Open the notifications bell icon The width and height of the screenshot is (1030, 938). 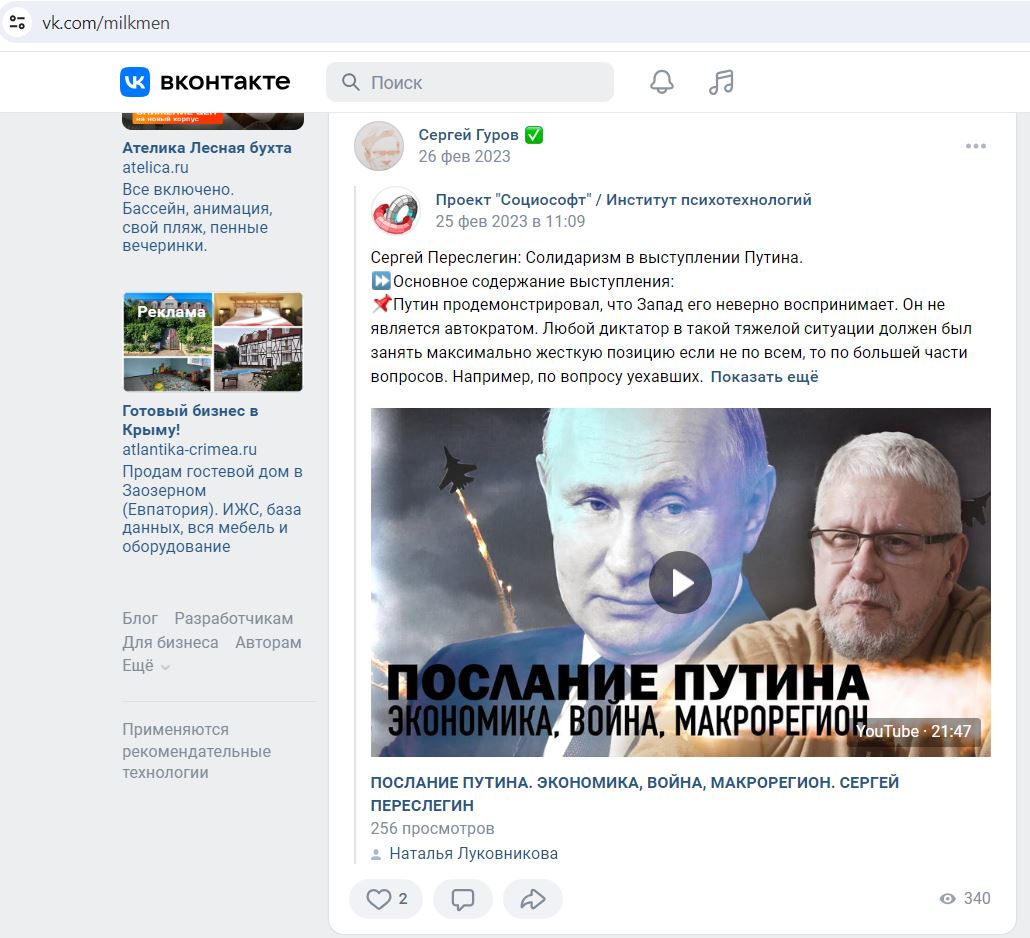click(661, 82)
